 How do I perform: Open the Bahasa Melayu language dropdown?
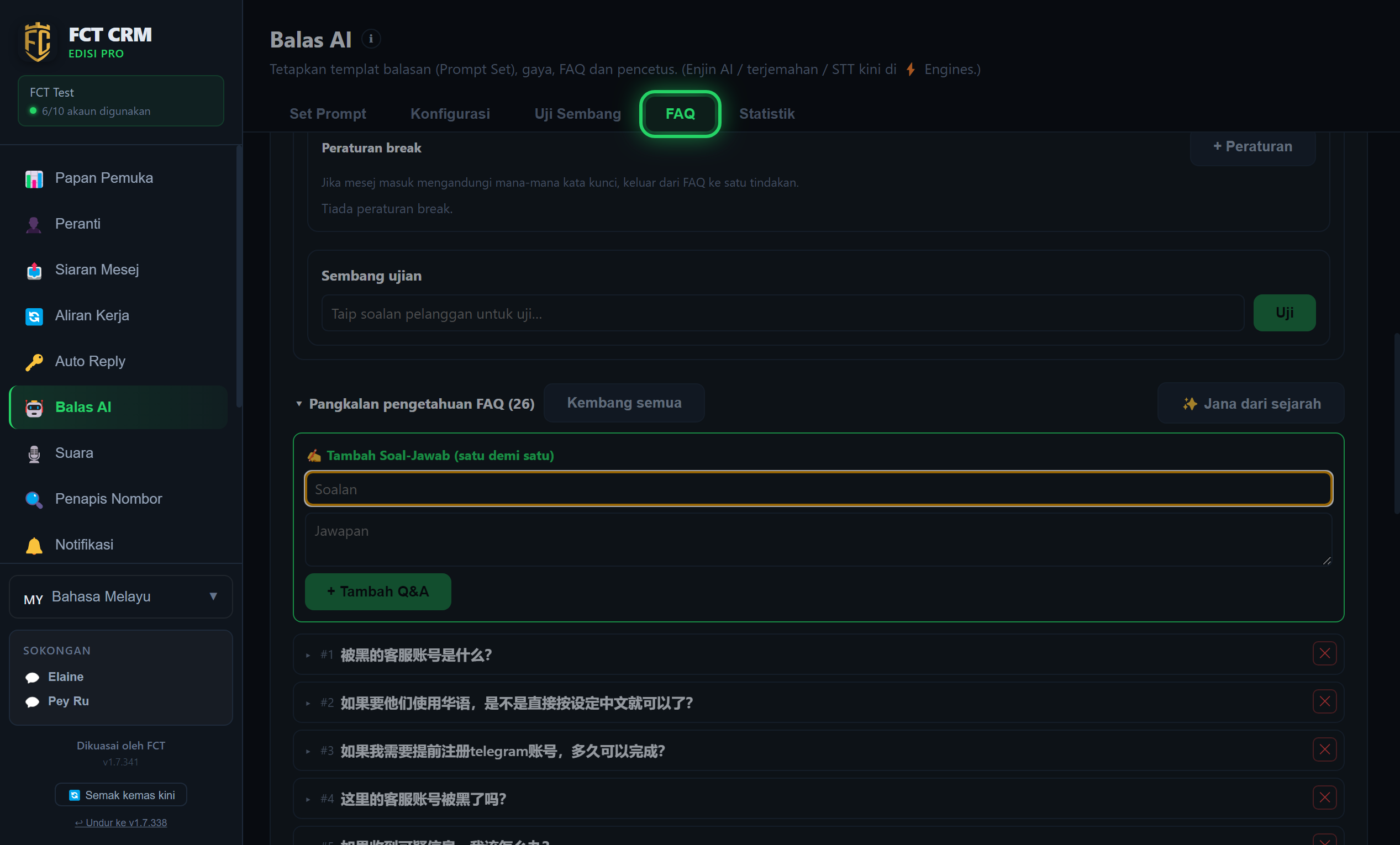(121, 597)
